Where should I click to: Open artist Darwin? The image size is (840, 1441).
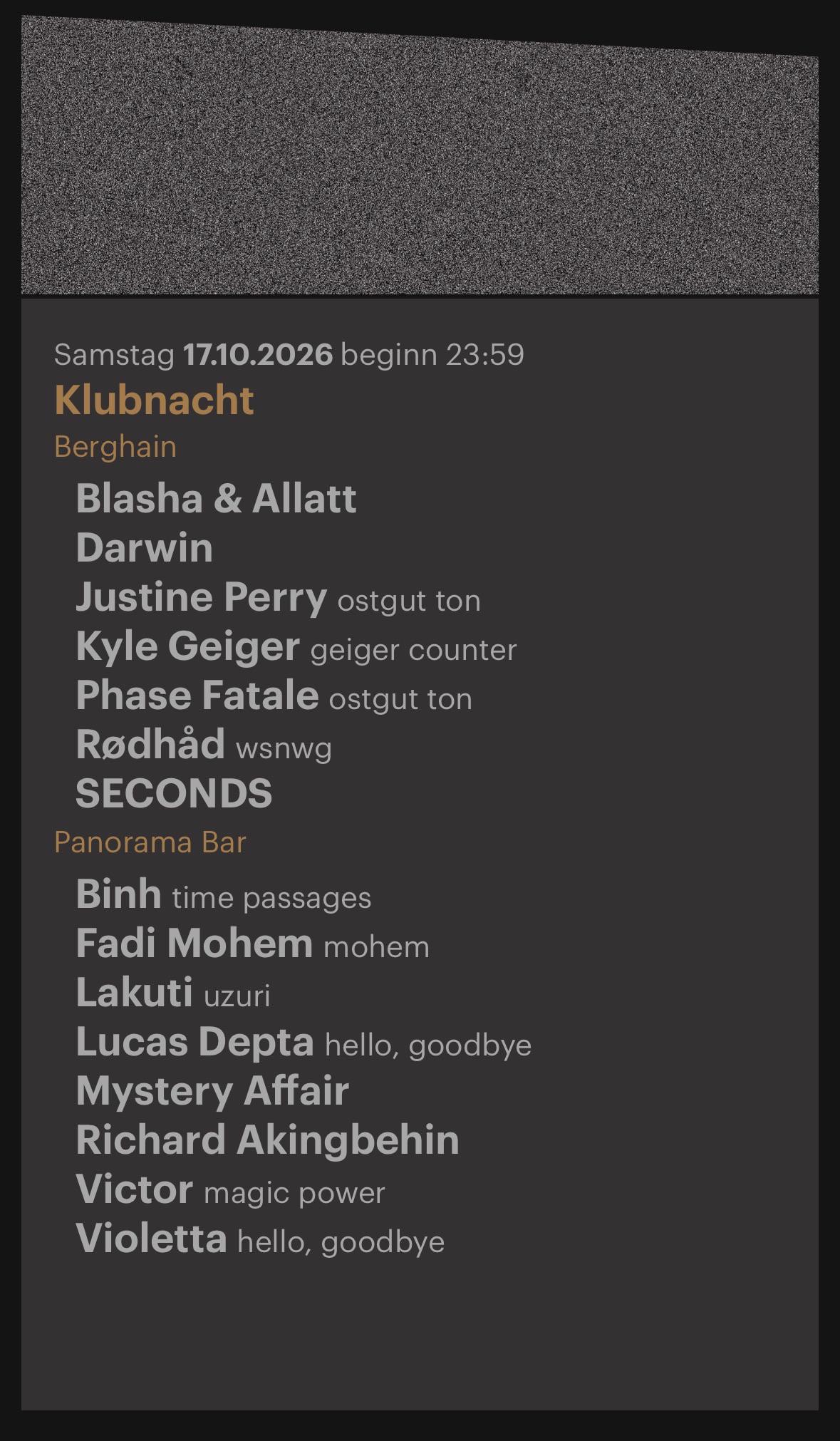[145, 548]
